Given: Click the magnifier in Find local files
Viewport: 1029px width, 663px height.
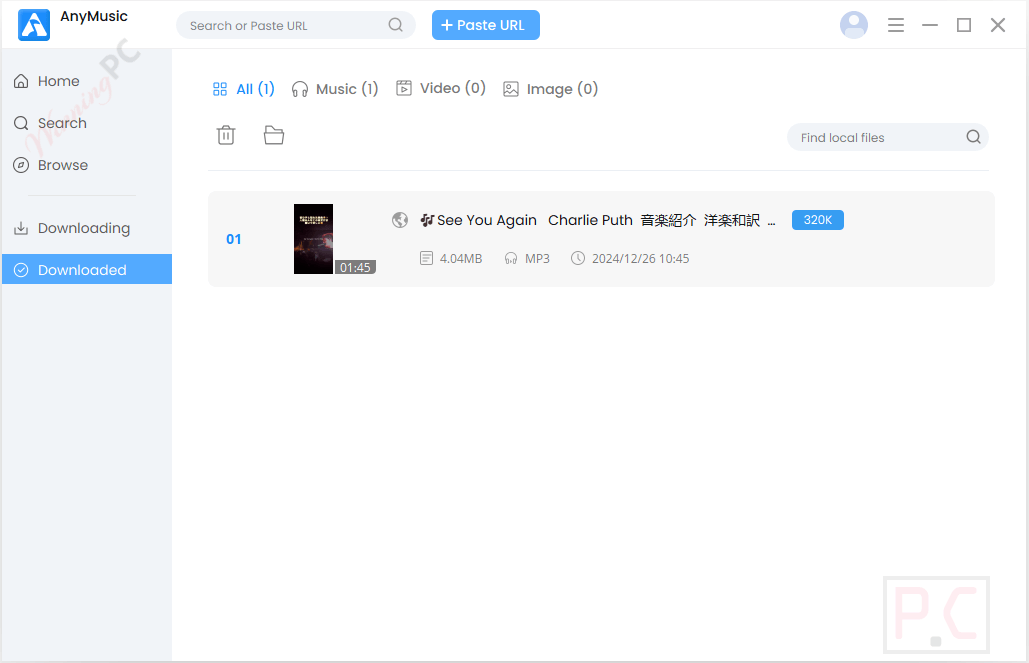Looking at the screenshot, I should pyautogui.click(x=973, y=137).
